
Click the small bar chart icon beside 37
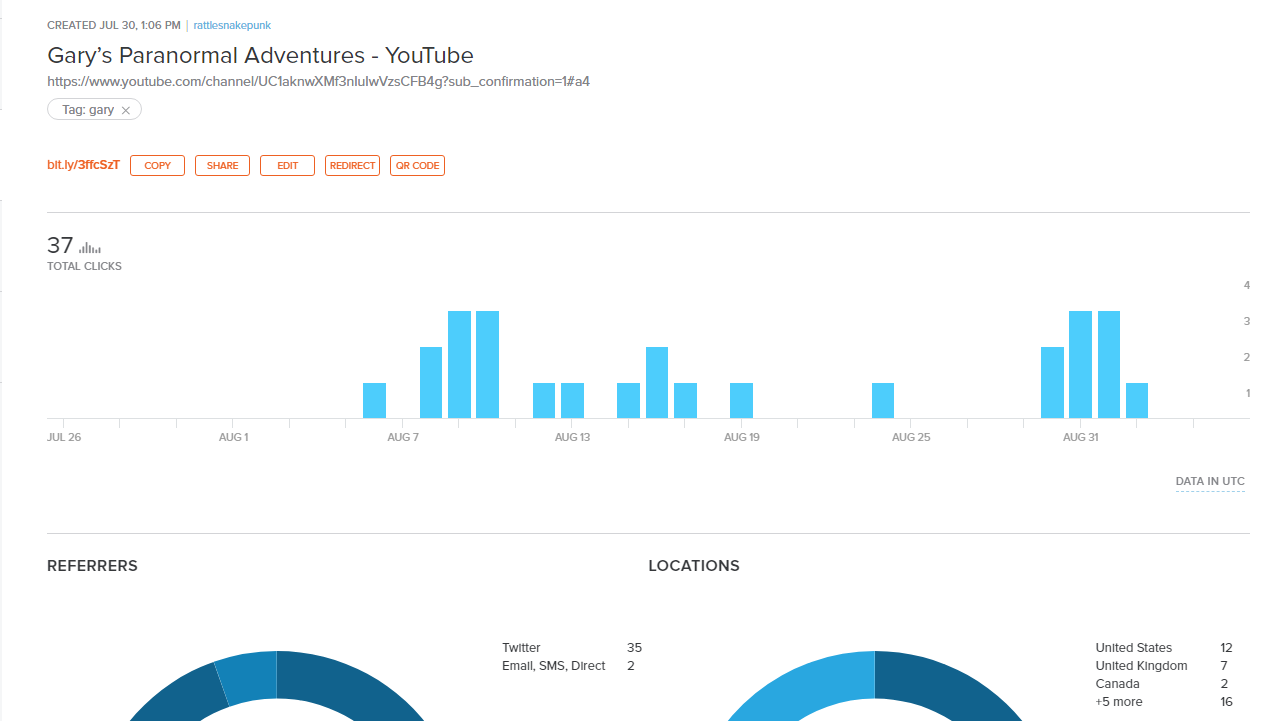pyautogui.click(x=90, y=247)
